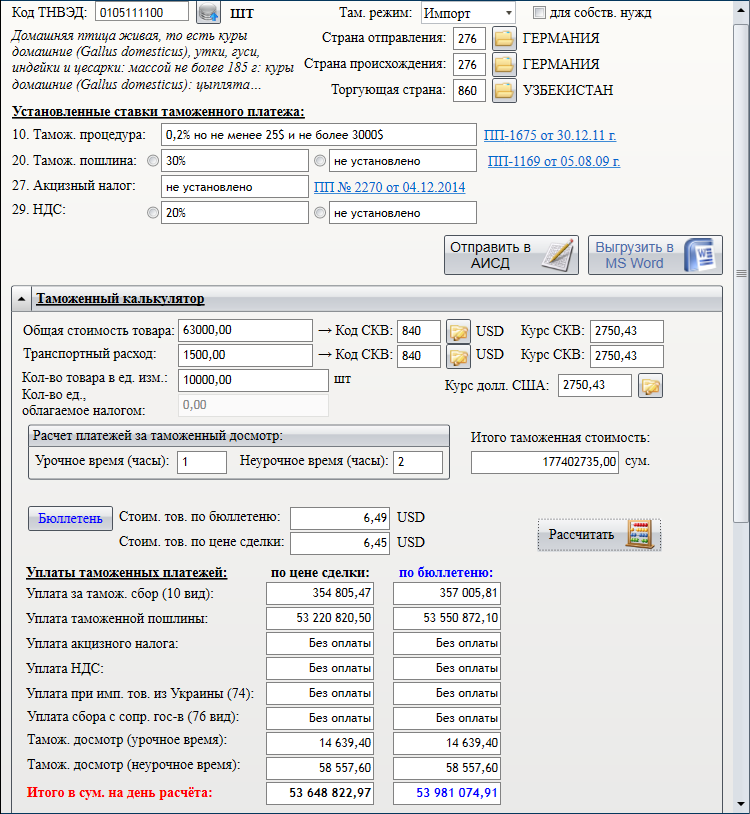Open the Курс долл. США rate picker icon
The height and width of the screenshot is (814, 750).
point(650,386)
